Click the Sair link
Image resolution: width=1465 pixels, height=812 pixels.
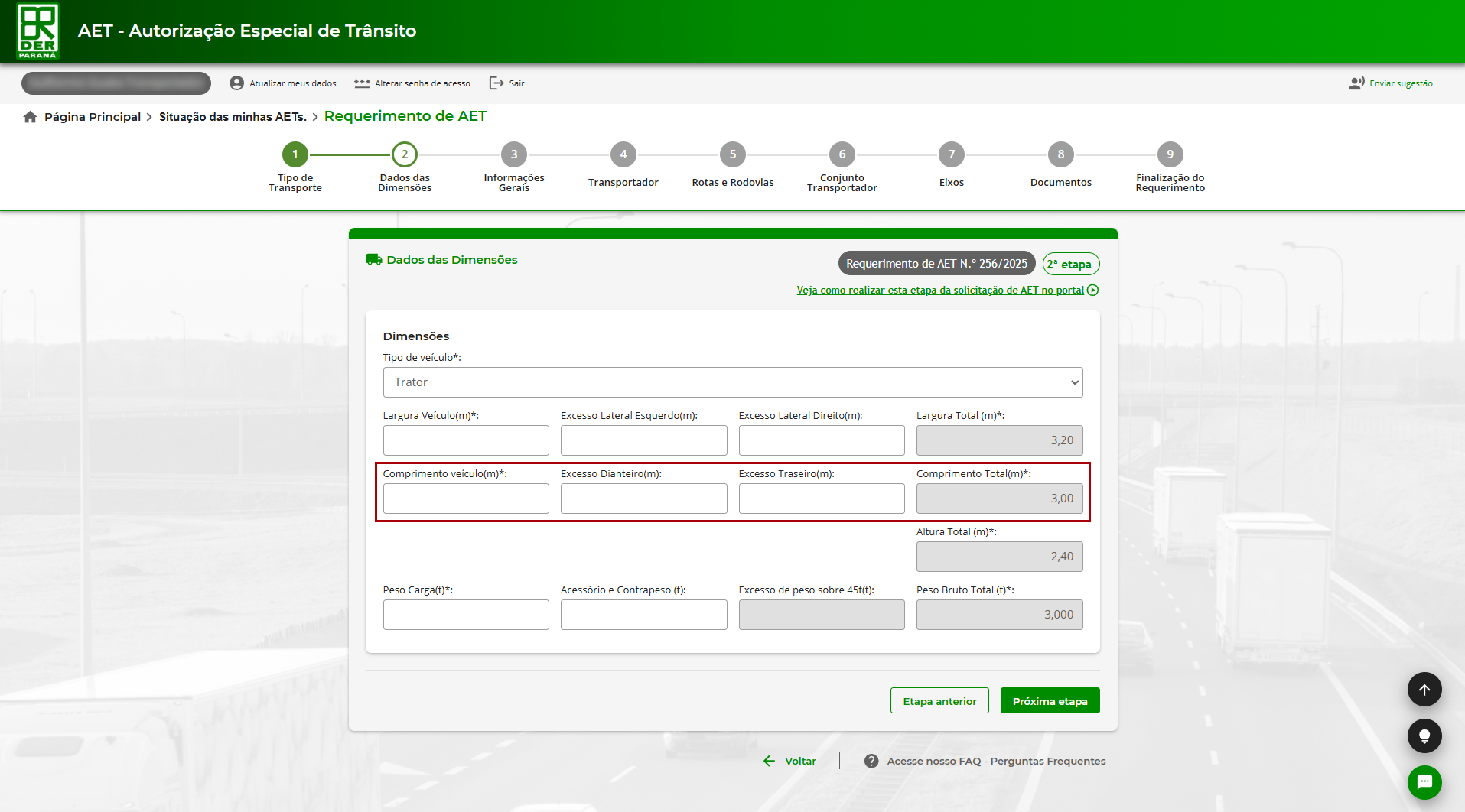517,83
